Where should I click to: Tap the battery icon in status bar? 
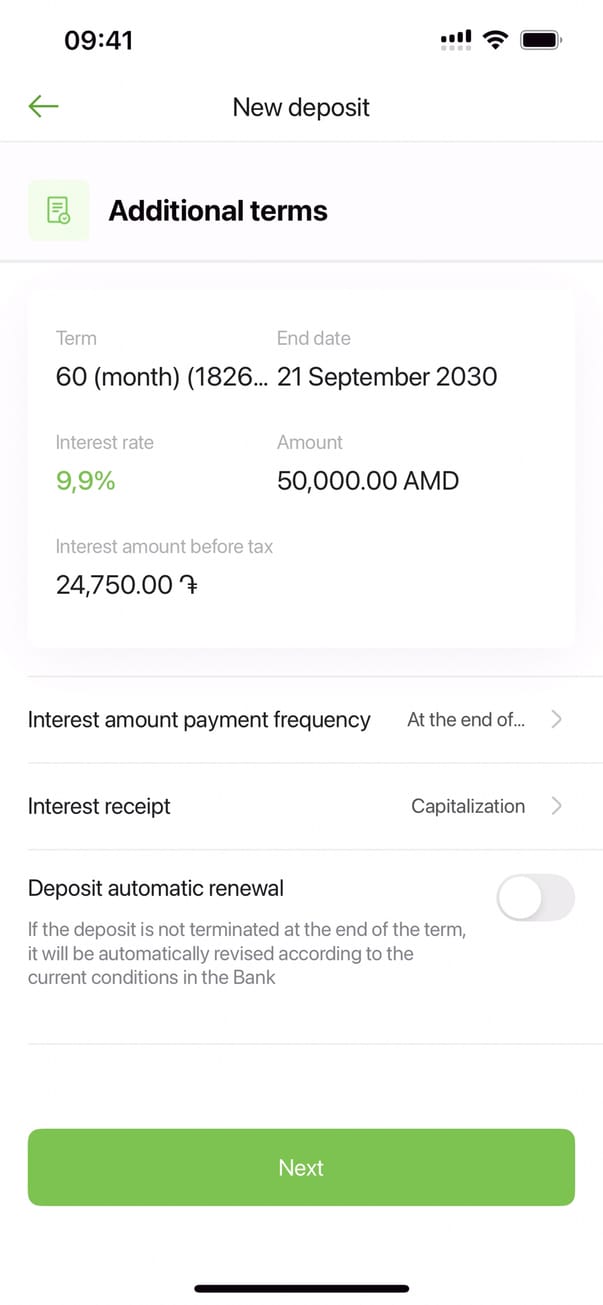(x=541, y=40)
